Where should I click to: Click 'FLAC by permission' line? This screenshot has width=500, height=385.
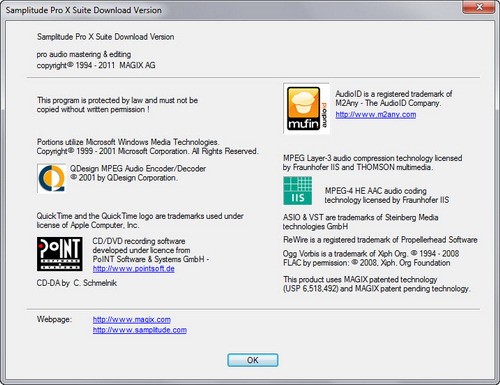367,263
